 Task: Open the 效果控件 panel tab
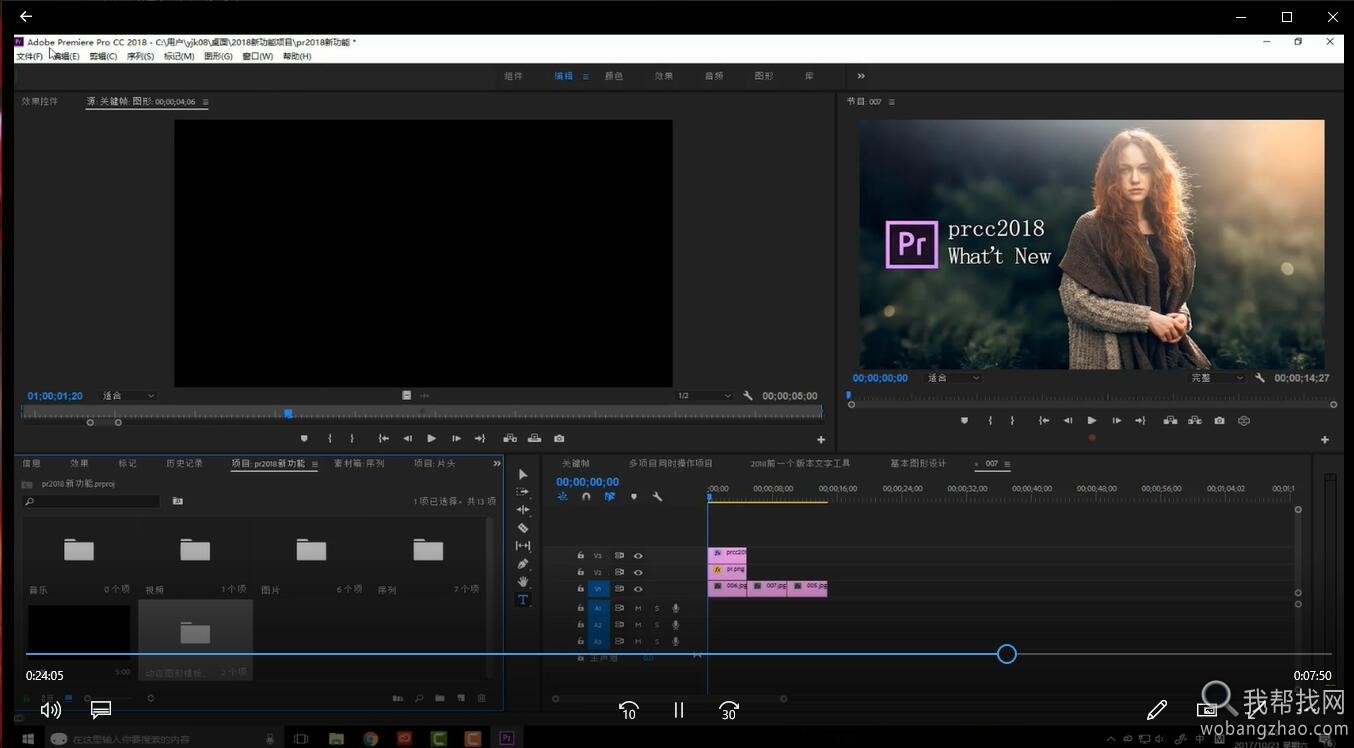click(40, 102)
